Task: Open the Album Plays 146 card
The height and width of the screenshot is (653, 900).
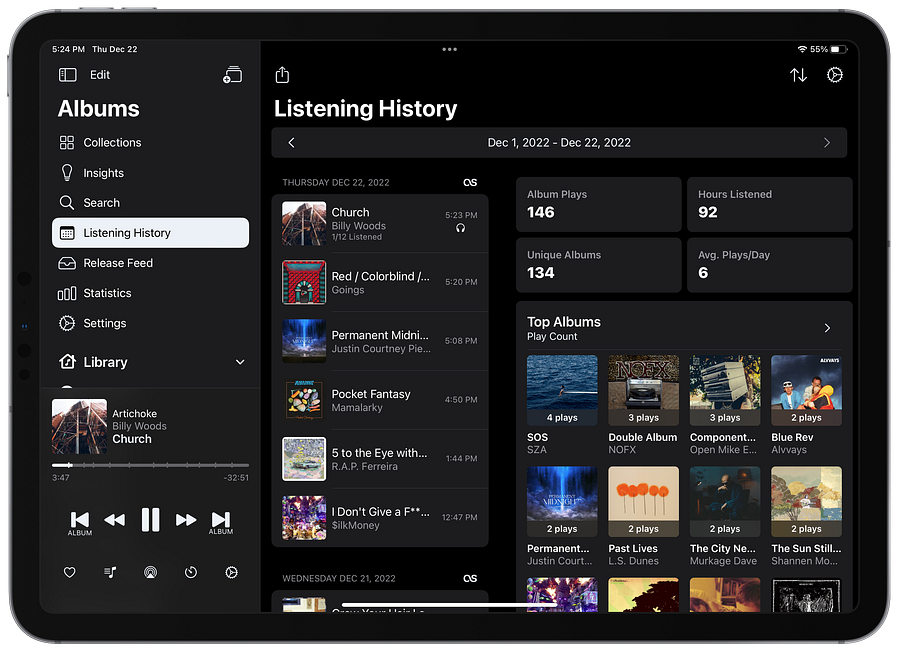Action: 599,204
